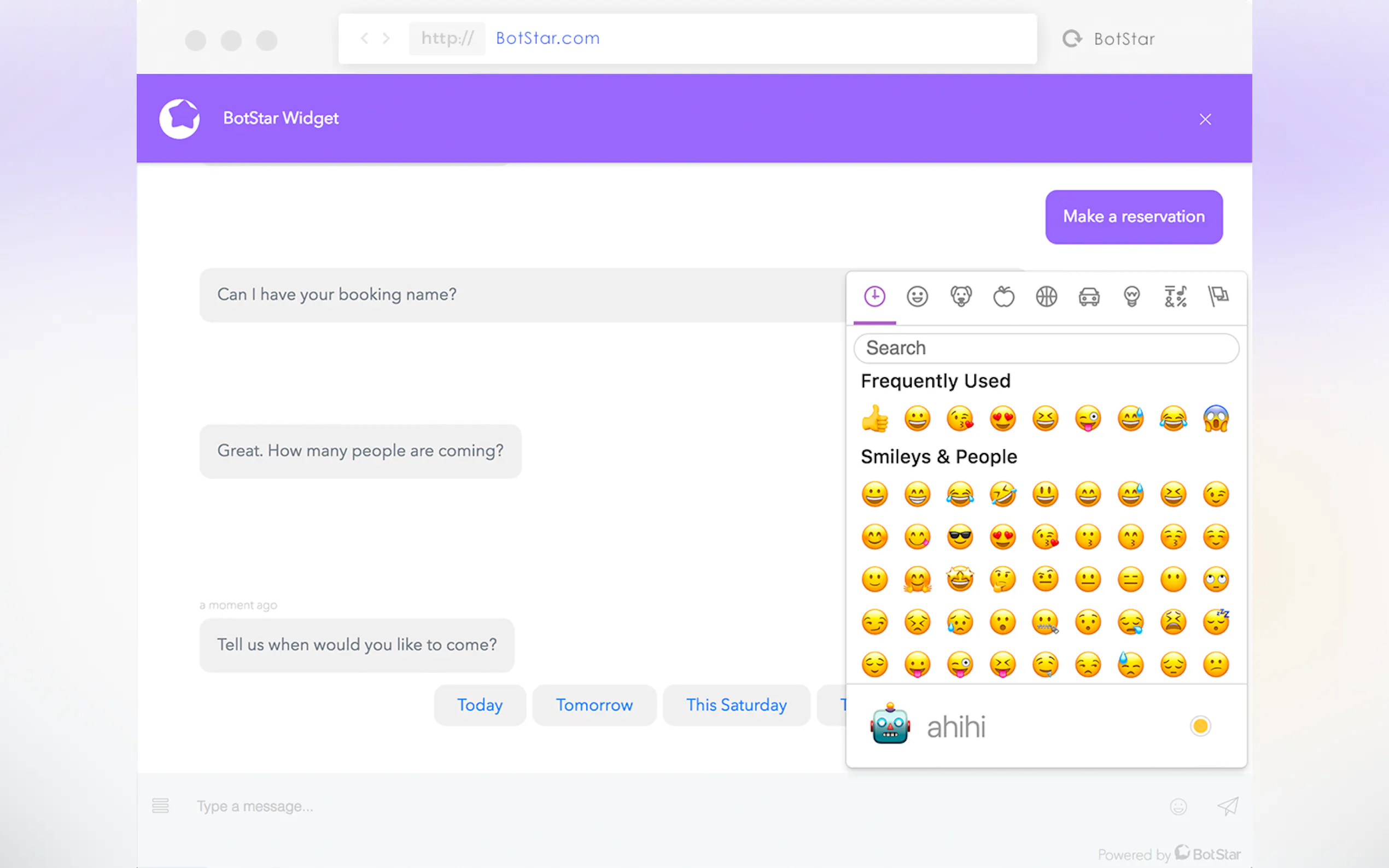Open the Food & Drink emoji category
The image size is (1389, 868).
pos(1003,297)
